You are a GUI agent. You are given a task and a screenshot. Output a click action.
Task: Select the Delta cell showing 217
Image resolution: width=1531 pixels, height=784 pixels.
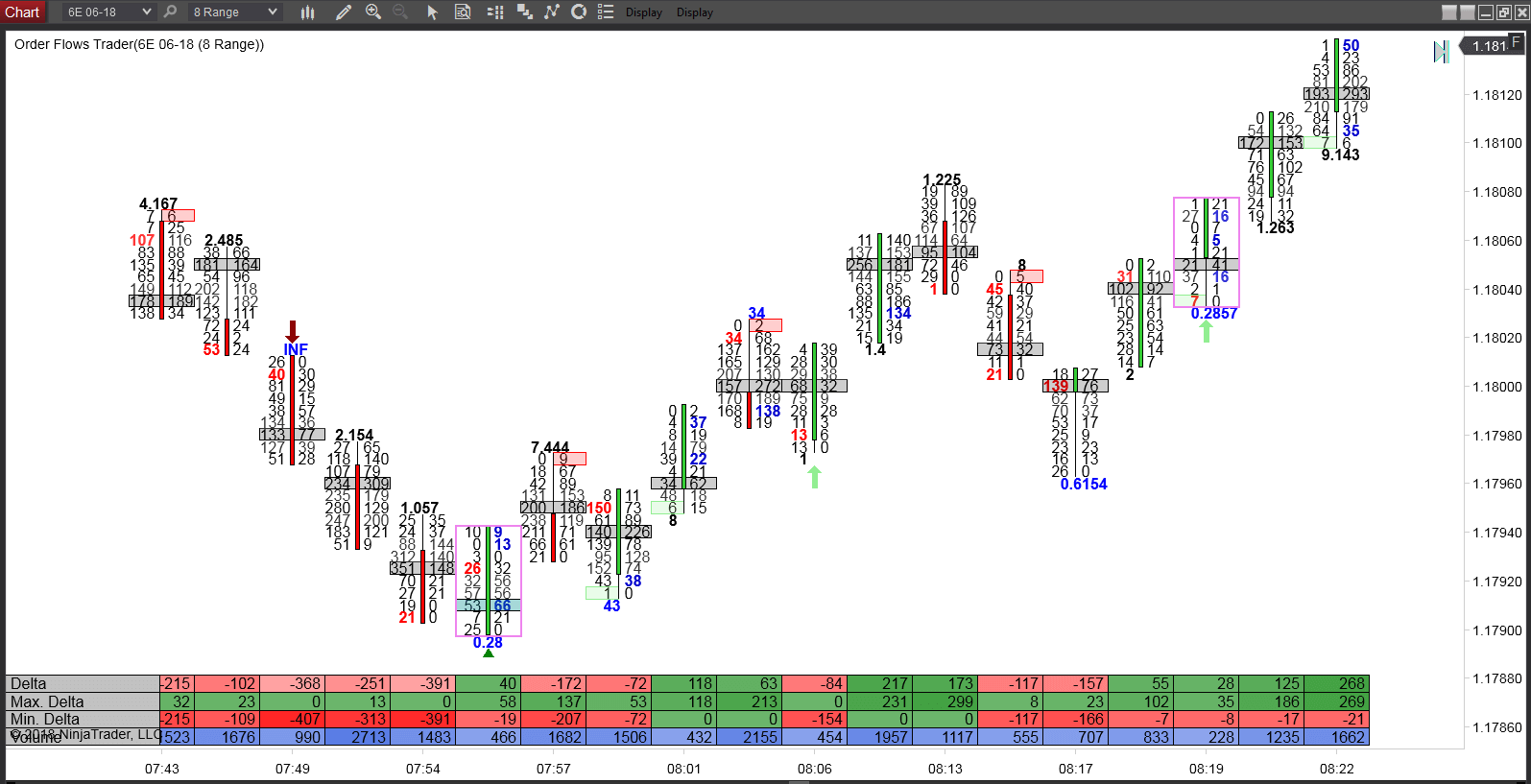click(x=879, y=683)
